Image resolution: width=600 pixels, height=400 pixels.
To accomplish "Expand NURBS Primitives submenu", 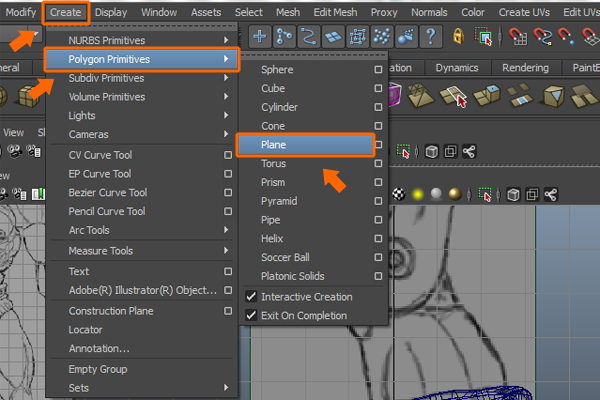I will tap(142, 40).
